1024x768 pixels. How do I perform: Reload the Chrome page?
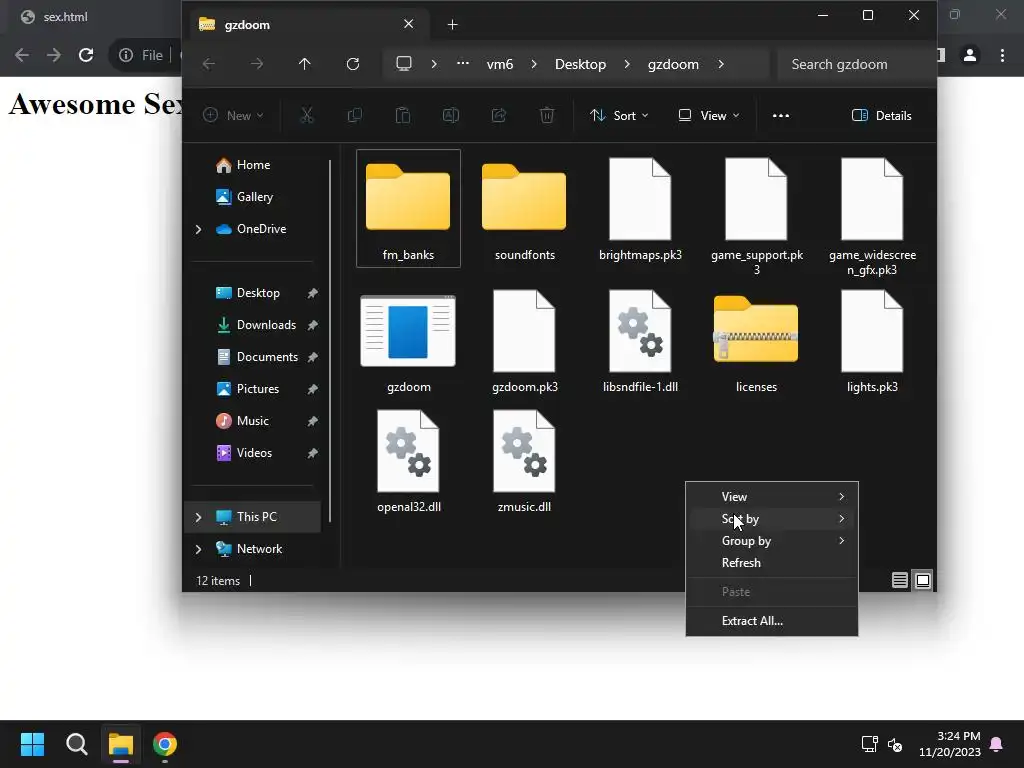point(86,55)
